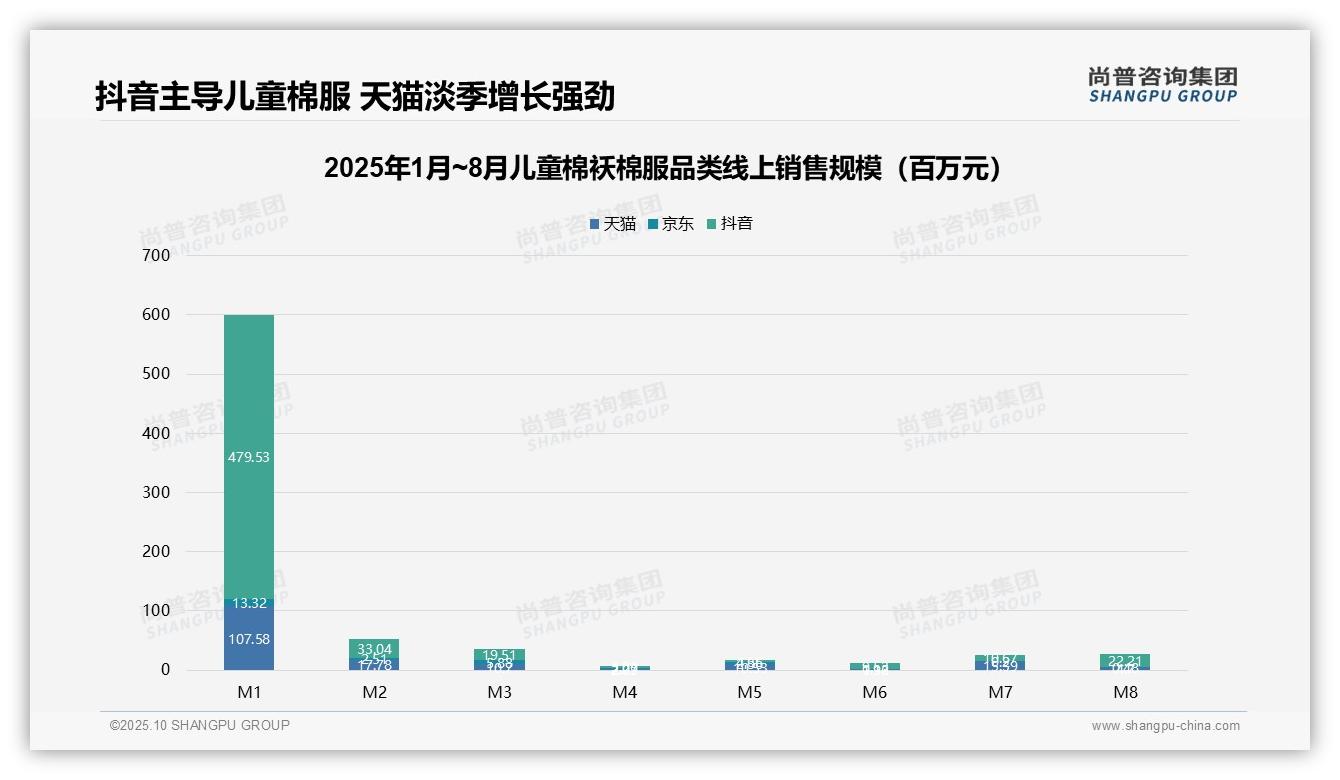Expand details for the M8 bar

pos(1125,660)
